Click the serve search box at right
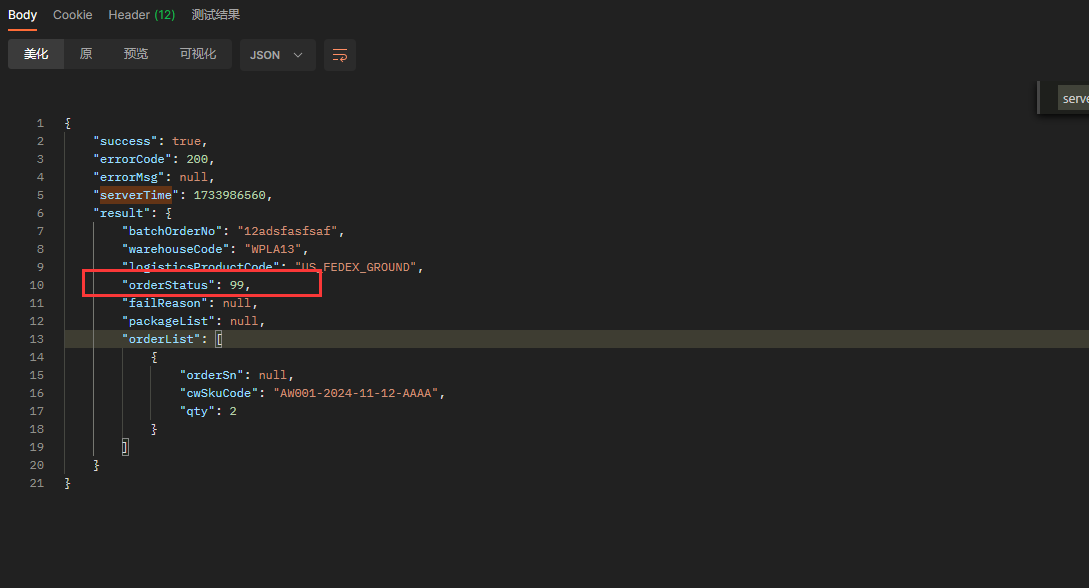Screen dimensions: 1089x588 point(1073,98)
